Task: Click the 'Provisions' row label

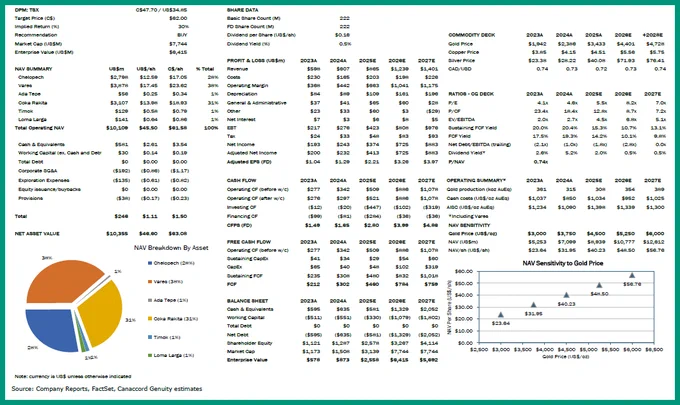Action: pos(30,198)
